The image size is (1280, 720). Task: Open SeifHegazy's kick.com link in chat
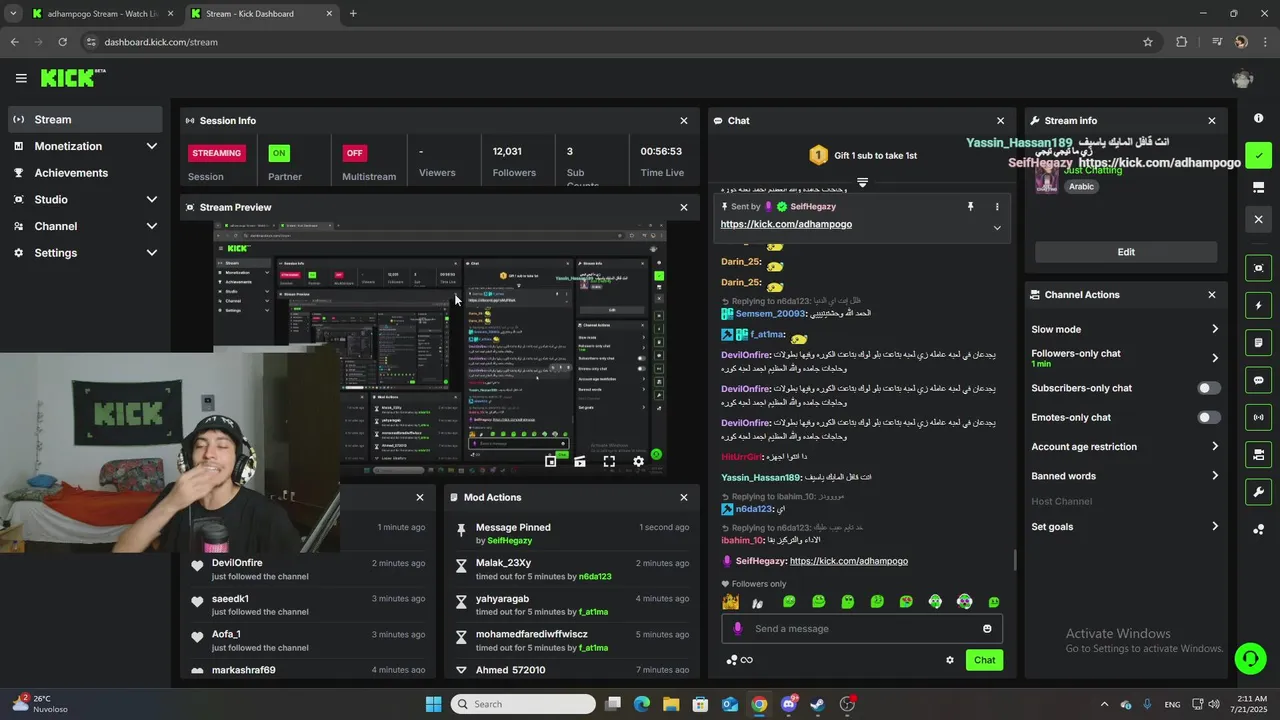click(849, 561)
